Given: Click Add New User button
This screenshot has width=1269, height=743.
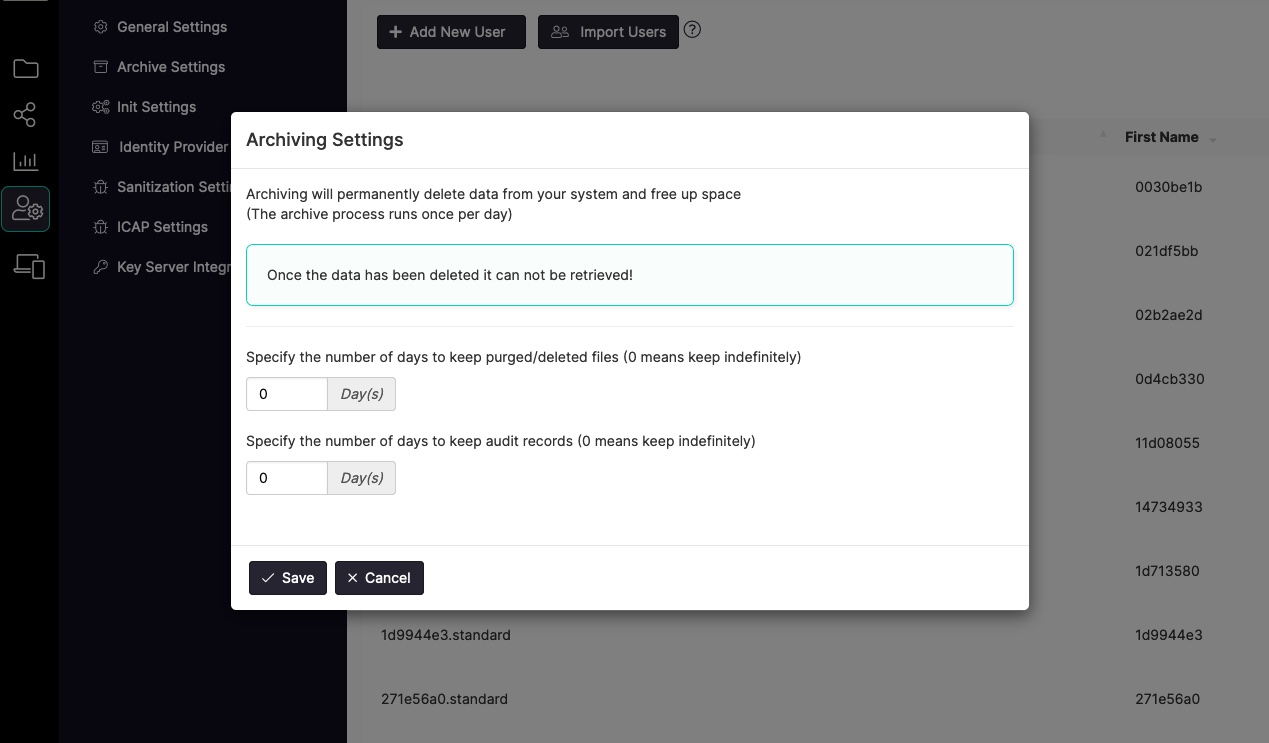Looking at the screenshot, I should click(451, 32).
